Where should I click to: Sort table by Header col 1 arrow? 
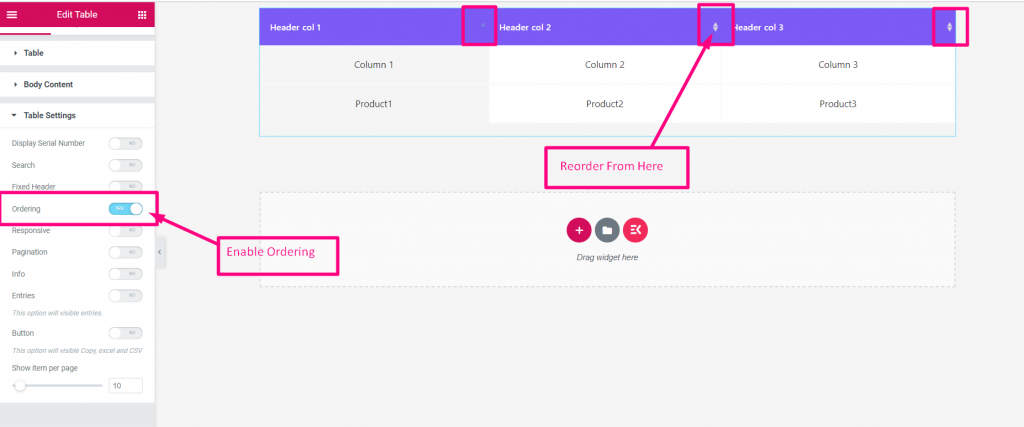[x=483, y=25]
